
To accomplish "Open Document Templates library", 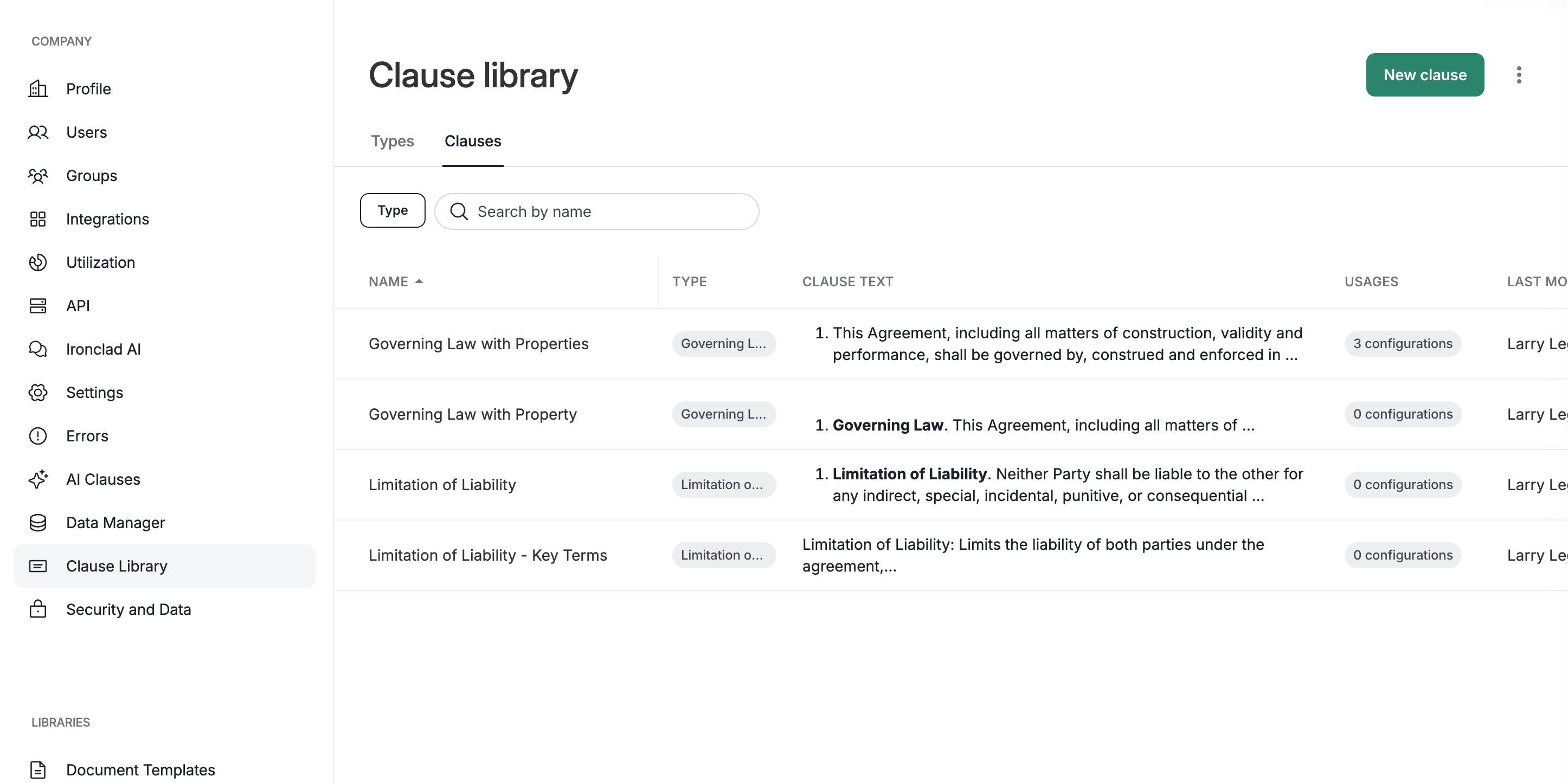I will pyautogui.click(x=164, y=769).
